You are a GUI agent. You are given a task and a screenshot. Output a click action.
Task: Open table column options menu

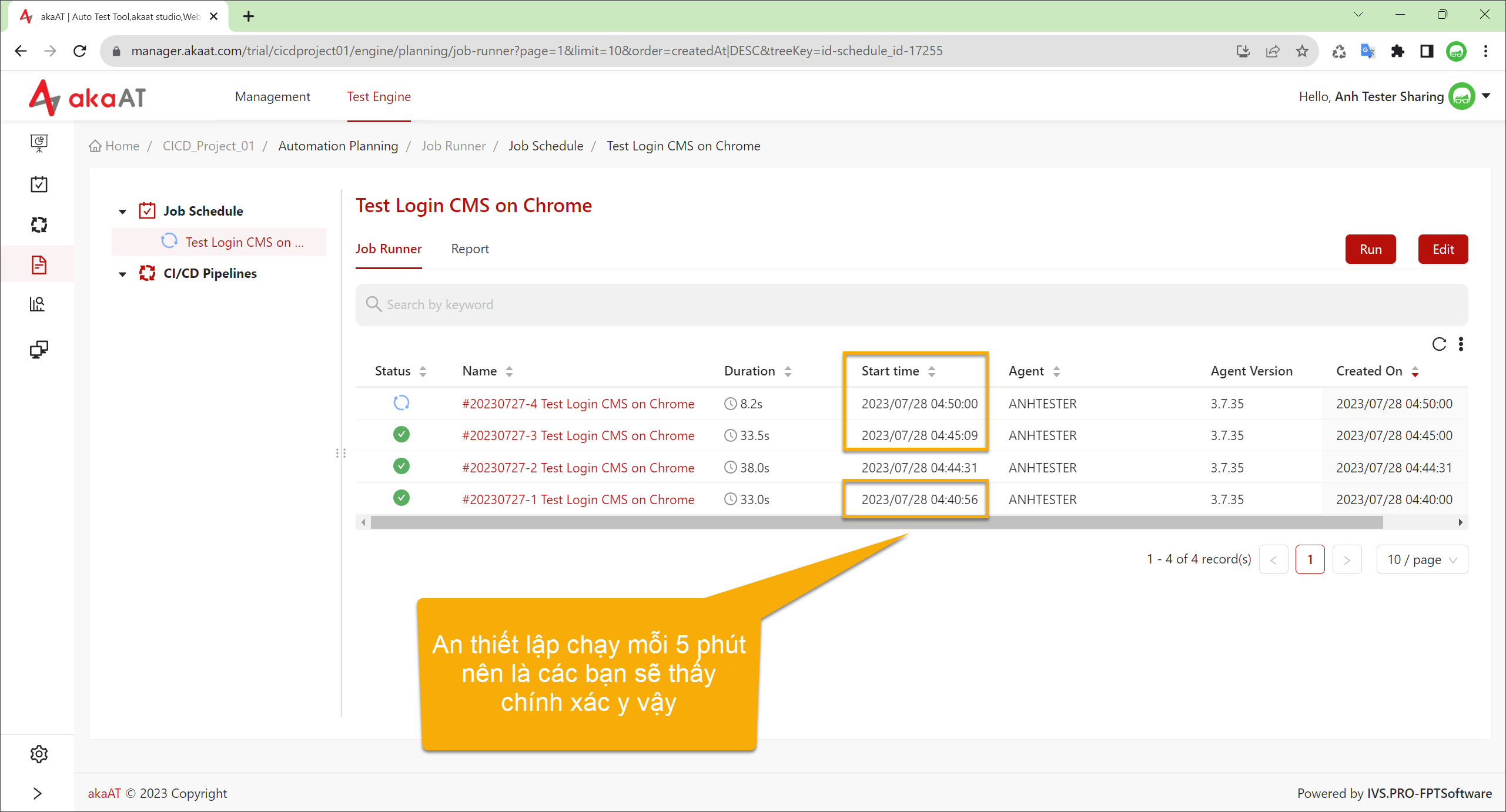(x=1461, y=344)
